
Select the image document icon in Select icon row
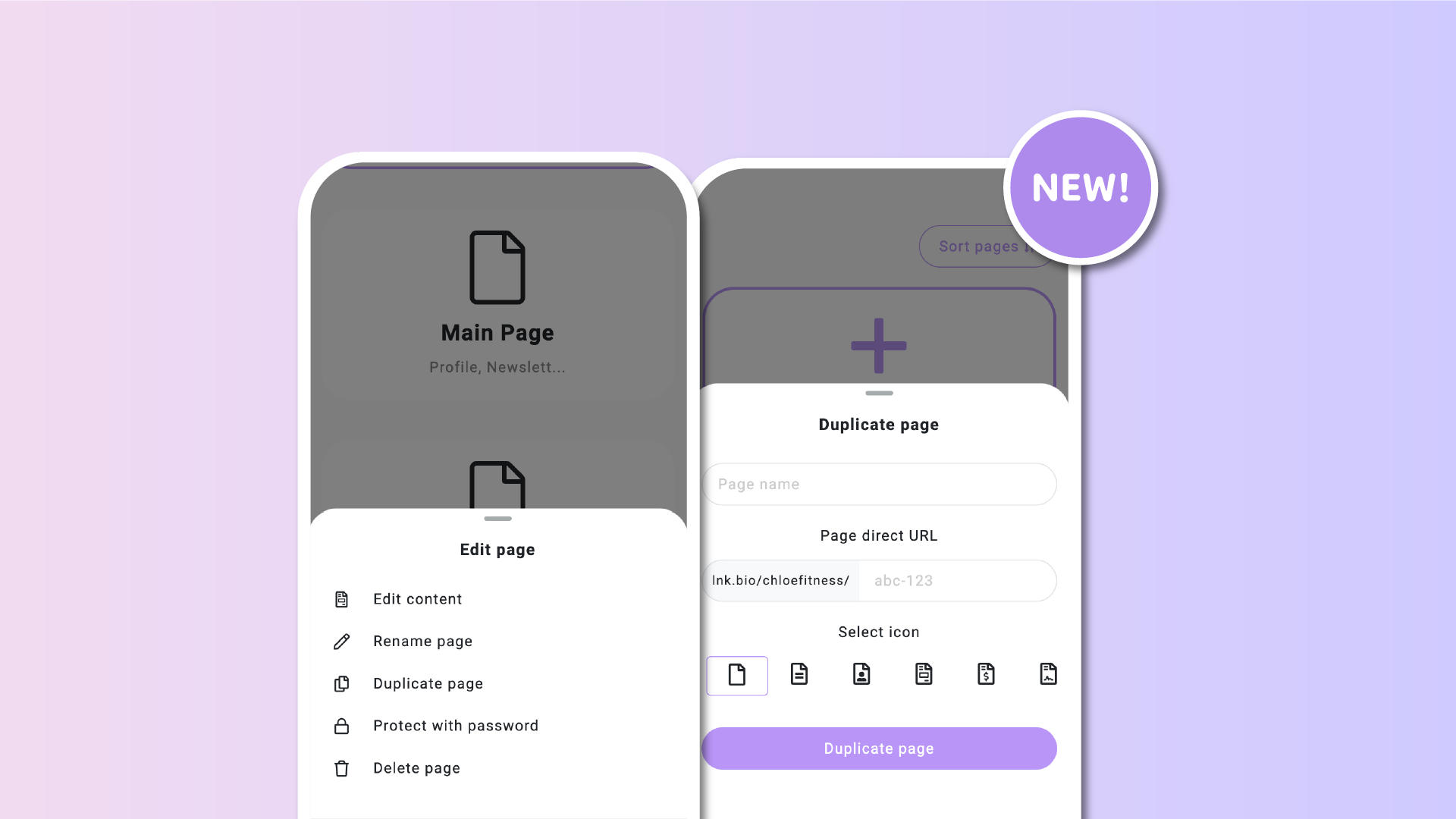(x=1048, y=674)
